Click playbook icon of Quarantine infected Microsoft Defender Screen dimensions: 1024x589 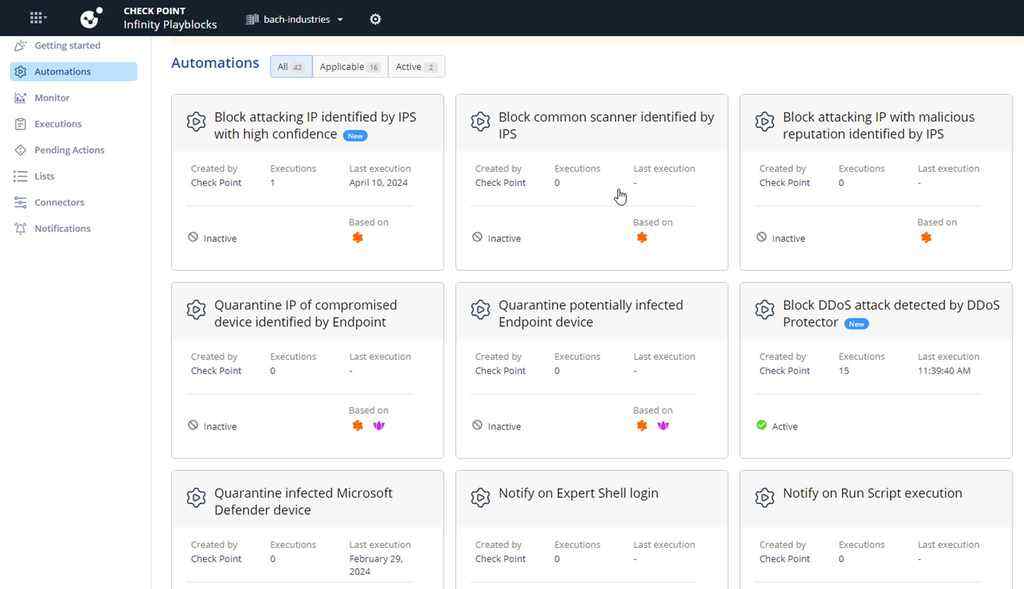click(x=196, y=498)
